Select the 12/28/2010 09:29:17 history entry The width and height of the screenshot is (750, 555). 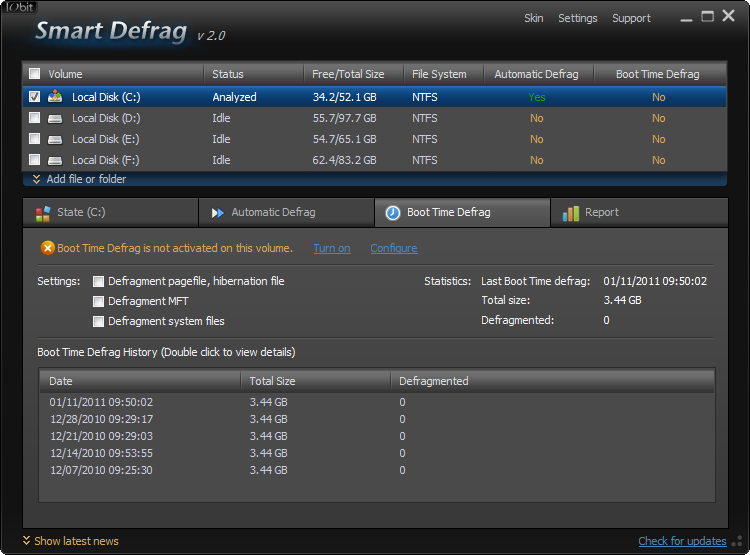(x=377, y=419)
